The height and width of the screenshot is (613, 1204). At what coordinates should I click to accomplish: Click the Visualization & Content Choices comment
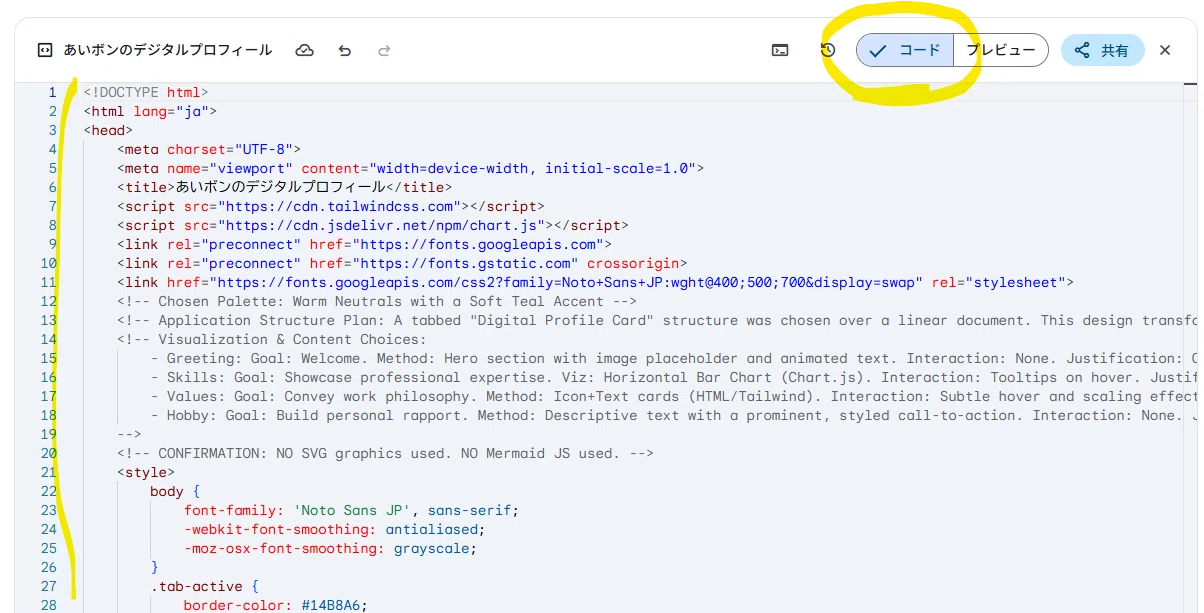pos(272,339)
